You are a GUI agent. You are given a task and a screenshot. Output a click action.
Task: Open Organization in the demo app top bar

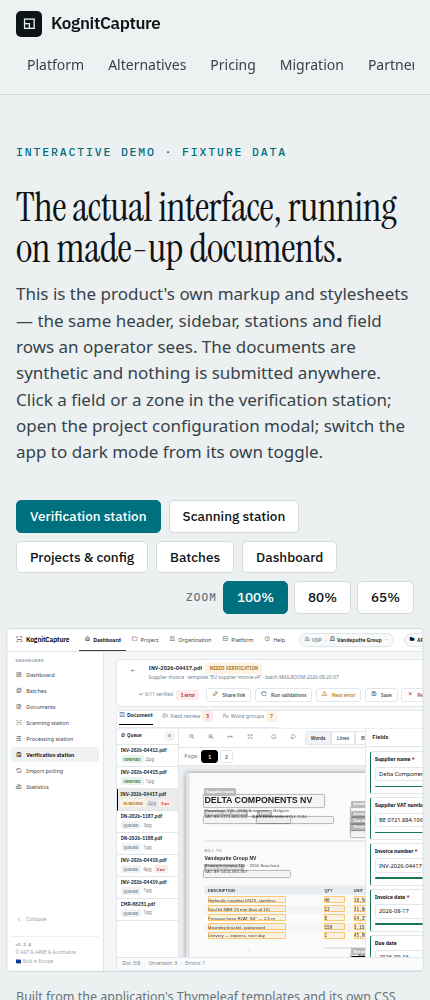point(191,639)
